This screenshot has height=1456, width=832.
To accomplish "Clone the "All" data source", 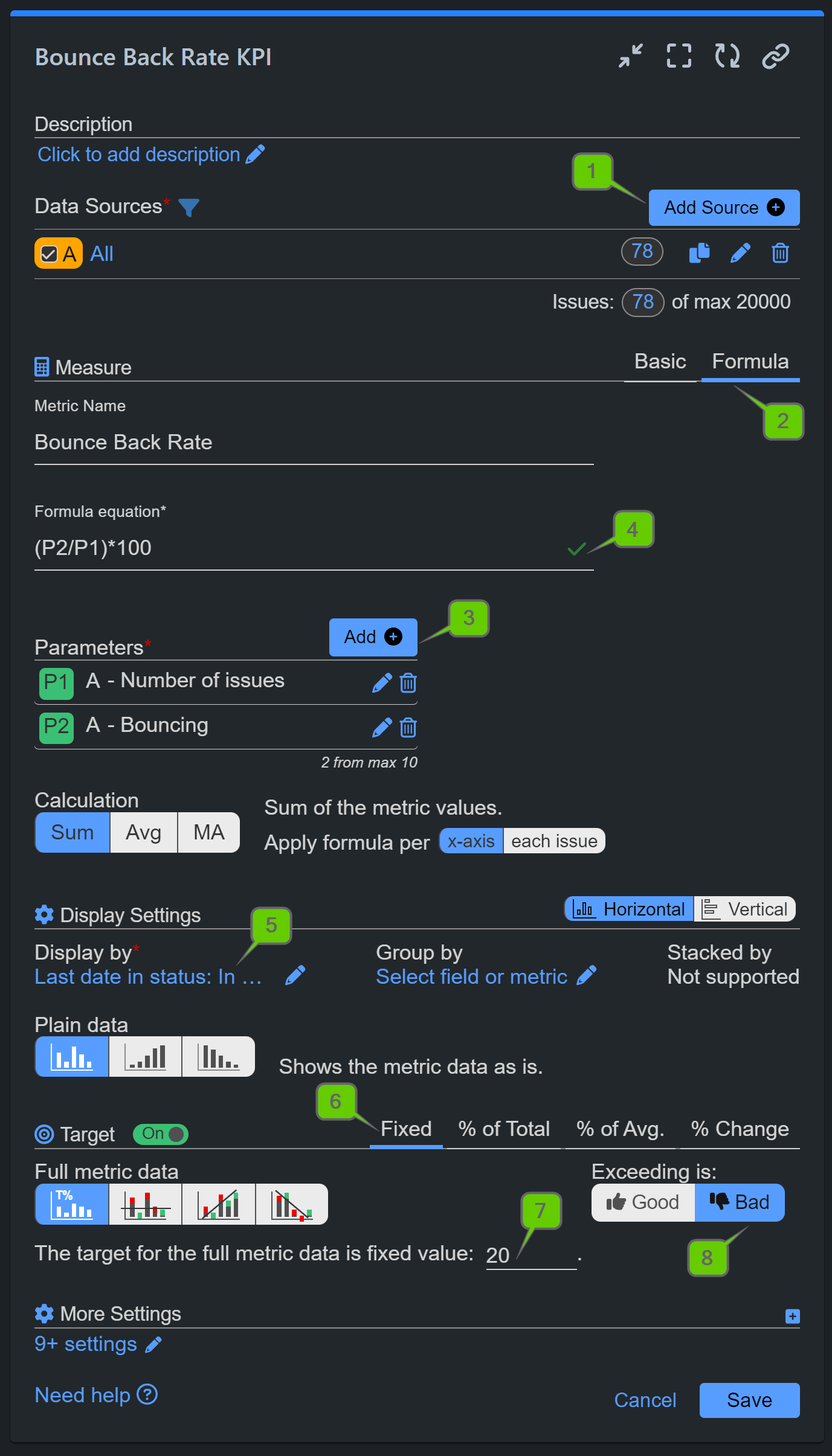I will [x=699, y=252].
